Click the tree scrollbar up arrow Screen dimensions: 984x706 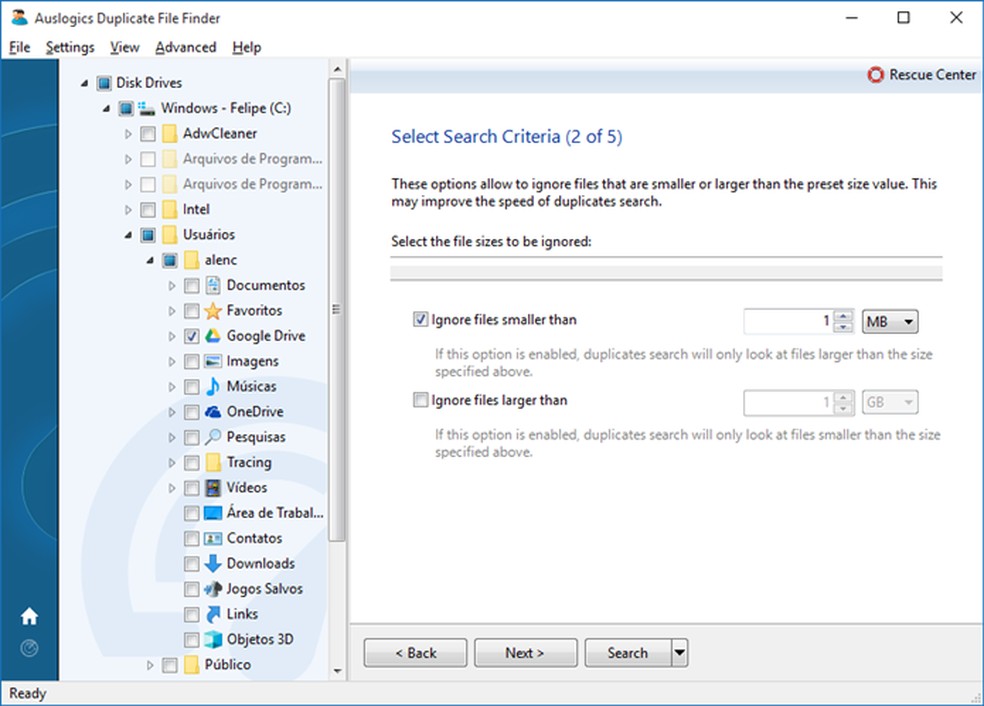(x=337, y=69)
